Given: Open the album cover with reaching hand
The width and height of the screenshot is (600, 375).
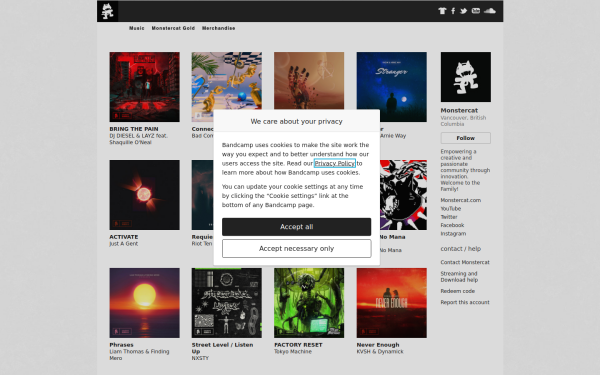Looking at the screenshot, I should click(309, 81).
